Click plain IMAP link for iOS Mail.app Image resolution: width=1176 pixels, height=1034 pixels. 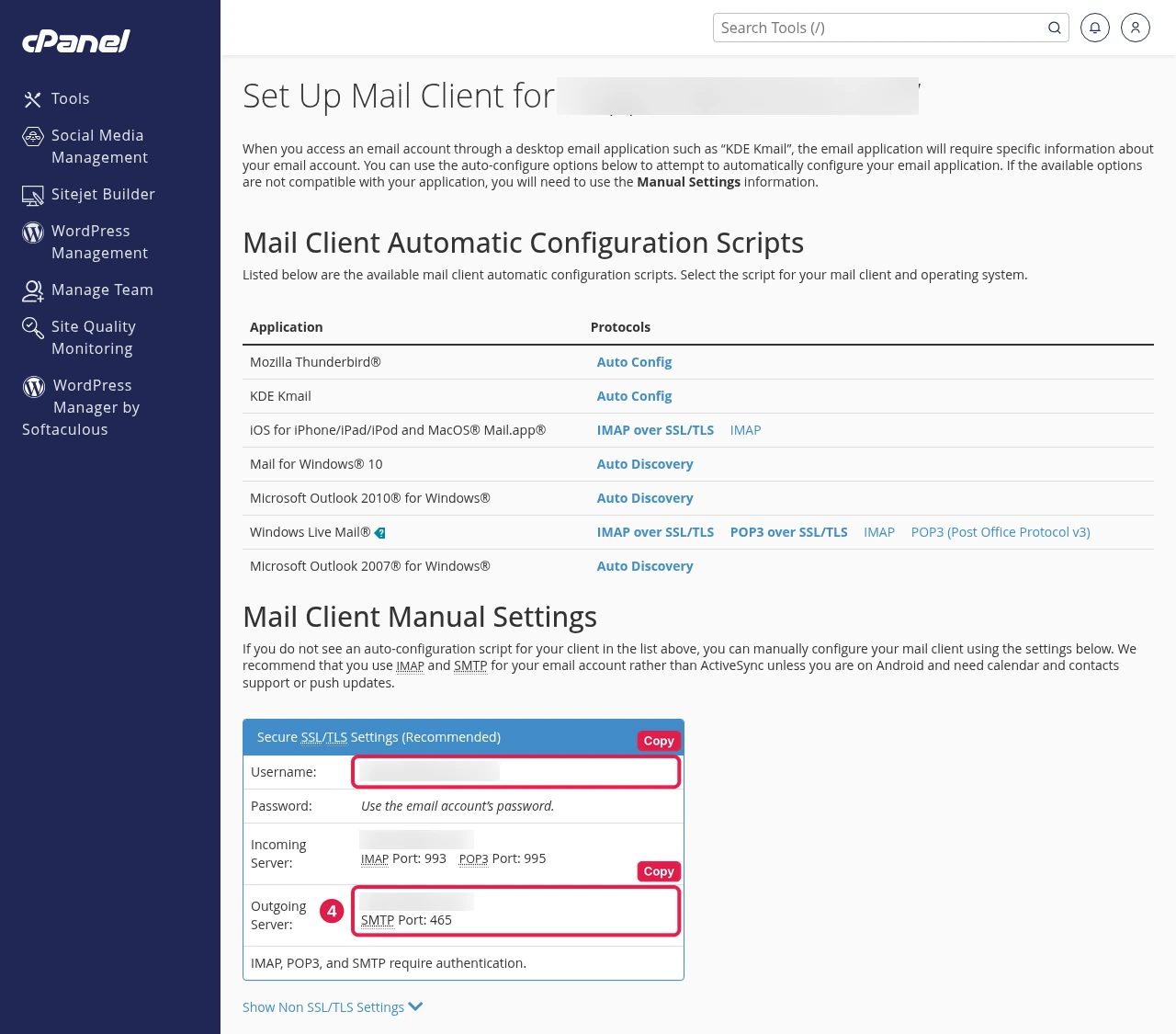(745, 430)
